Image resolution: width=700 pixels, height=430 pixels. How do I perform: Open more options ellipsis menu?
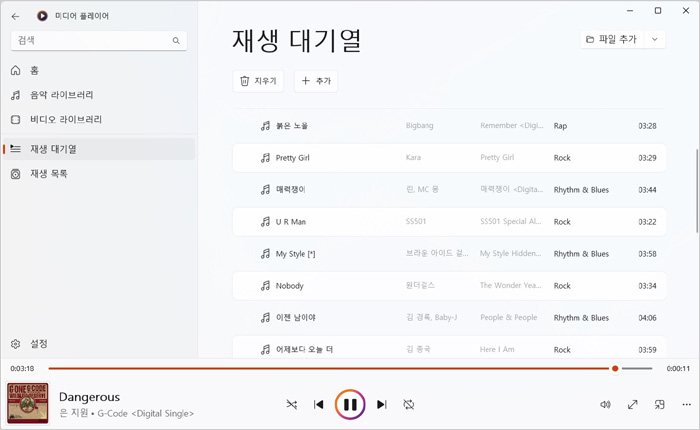[686, 404]
